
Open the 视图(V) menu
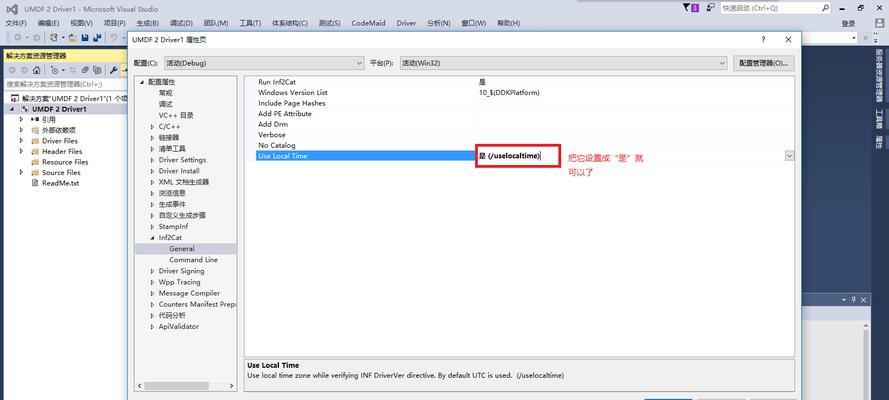[82, 23]
